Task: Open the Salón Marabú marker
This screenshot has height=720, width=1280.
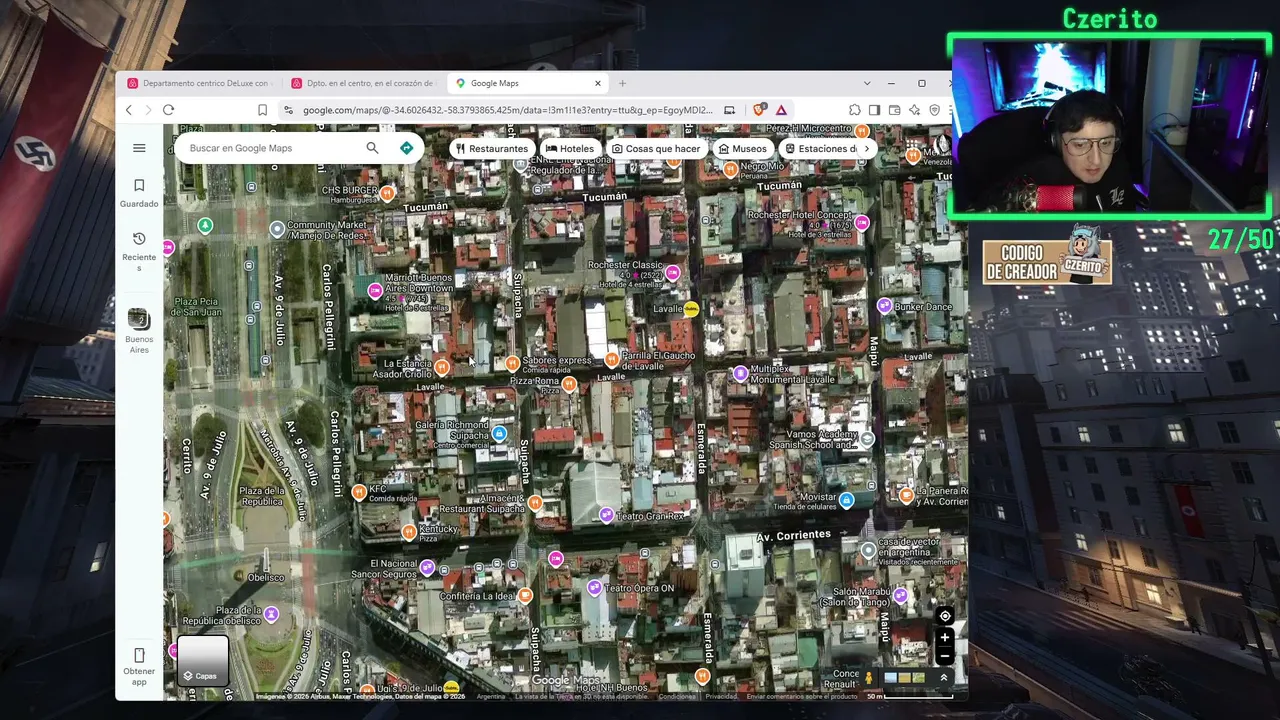Action: 900,595
